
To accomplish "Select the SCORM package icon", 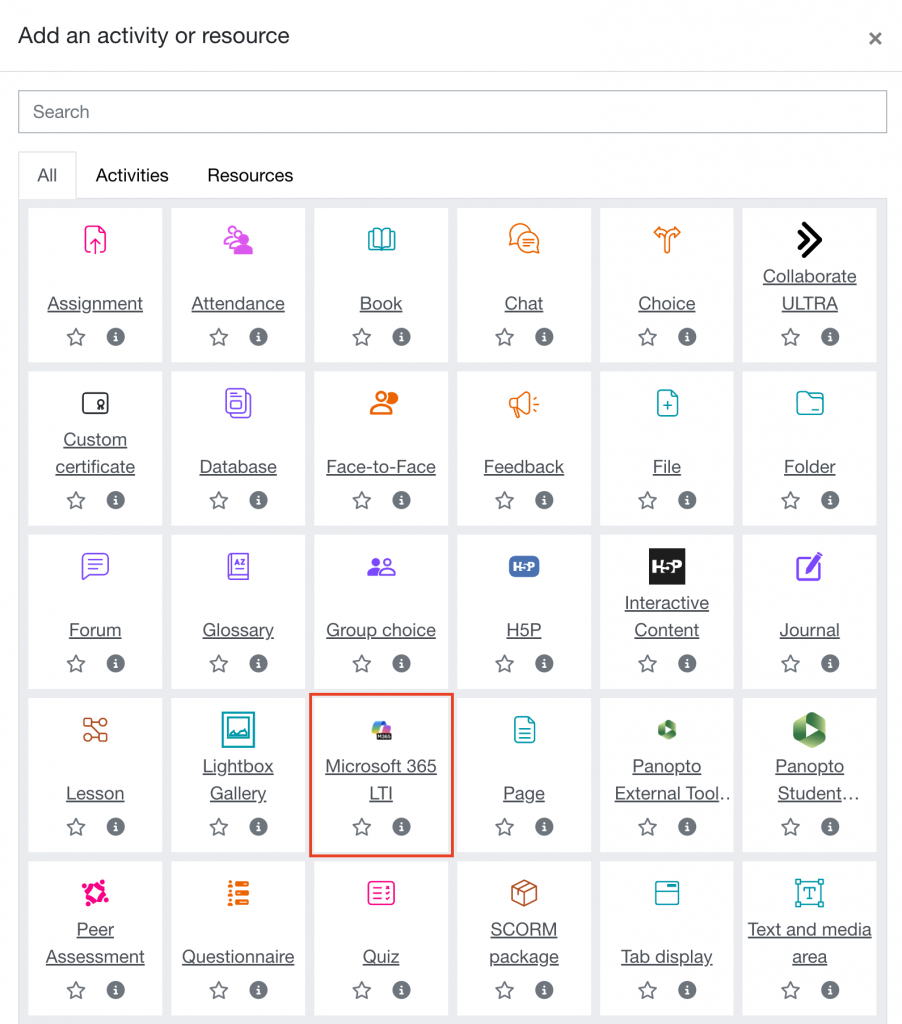I will tap(524, 893).
